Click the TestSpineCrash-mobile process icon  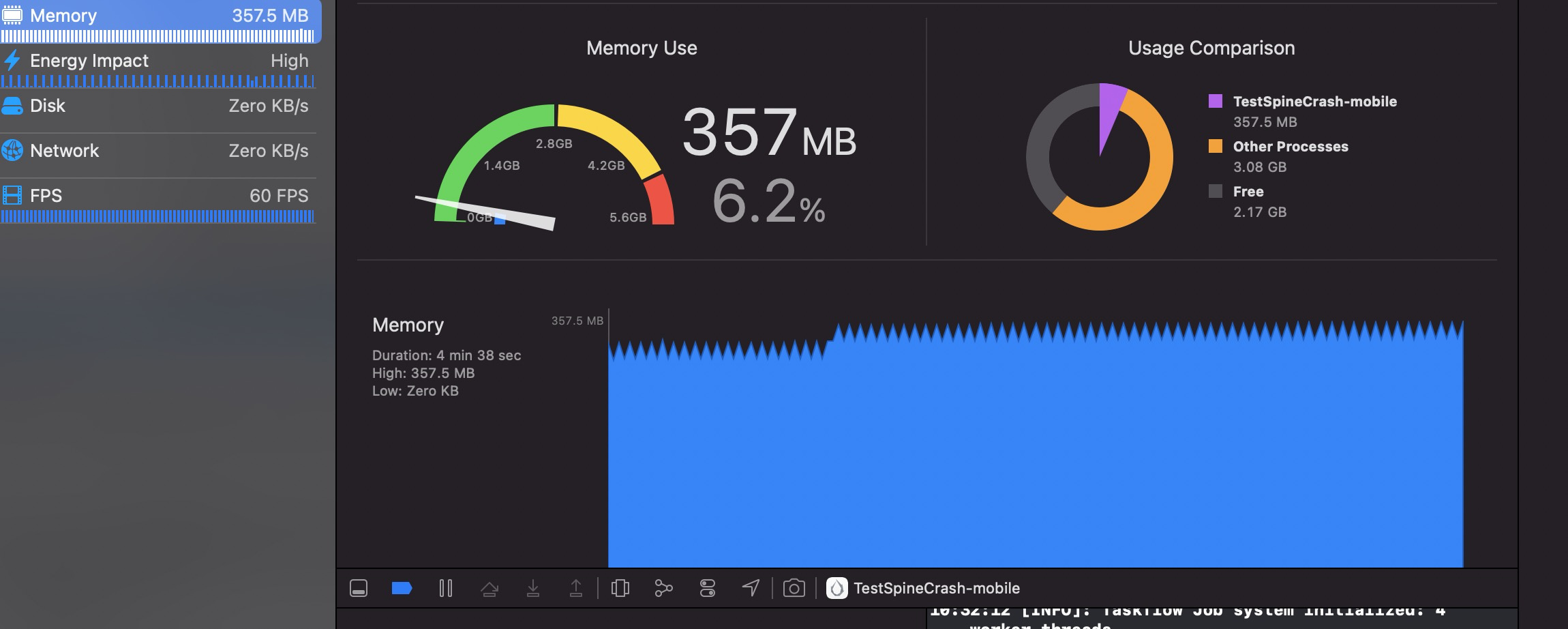pyautogui.click(x=837, y=588)
